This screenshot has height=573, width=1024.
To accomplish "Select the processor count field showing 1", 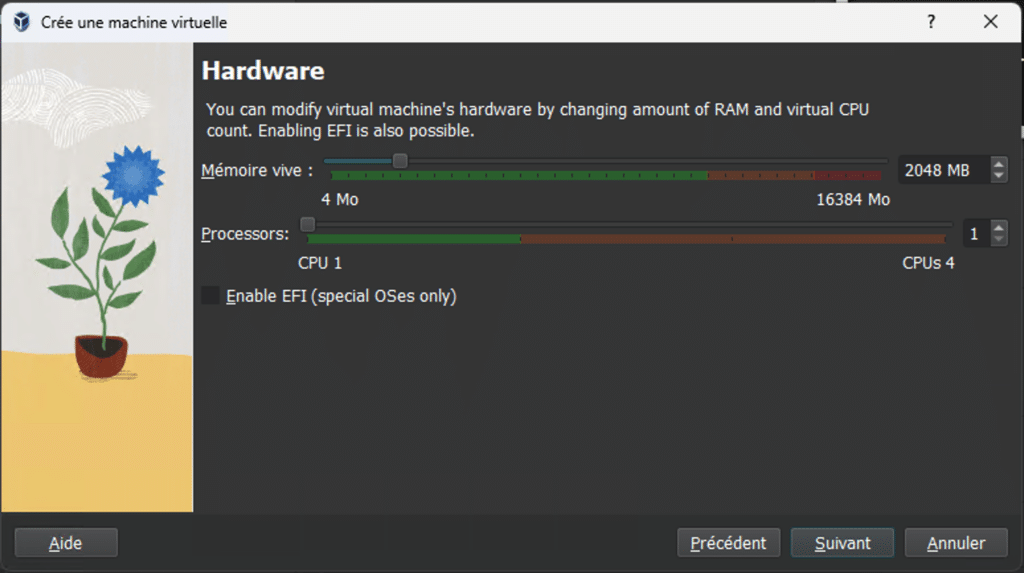I will click(976, 234).
